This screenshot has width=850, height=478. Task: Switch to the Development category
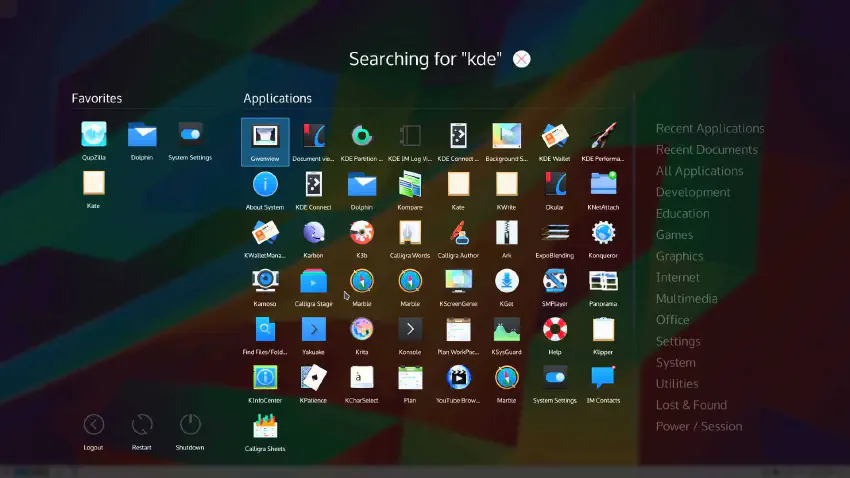click(693, 192)
